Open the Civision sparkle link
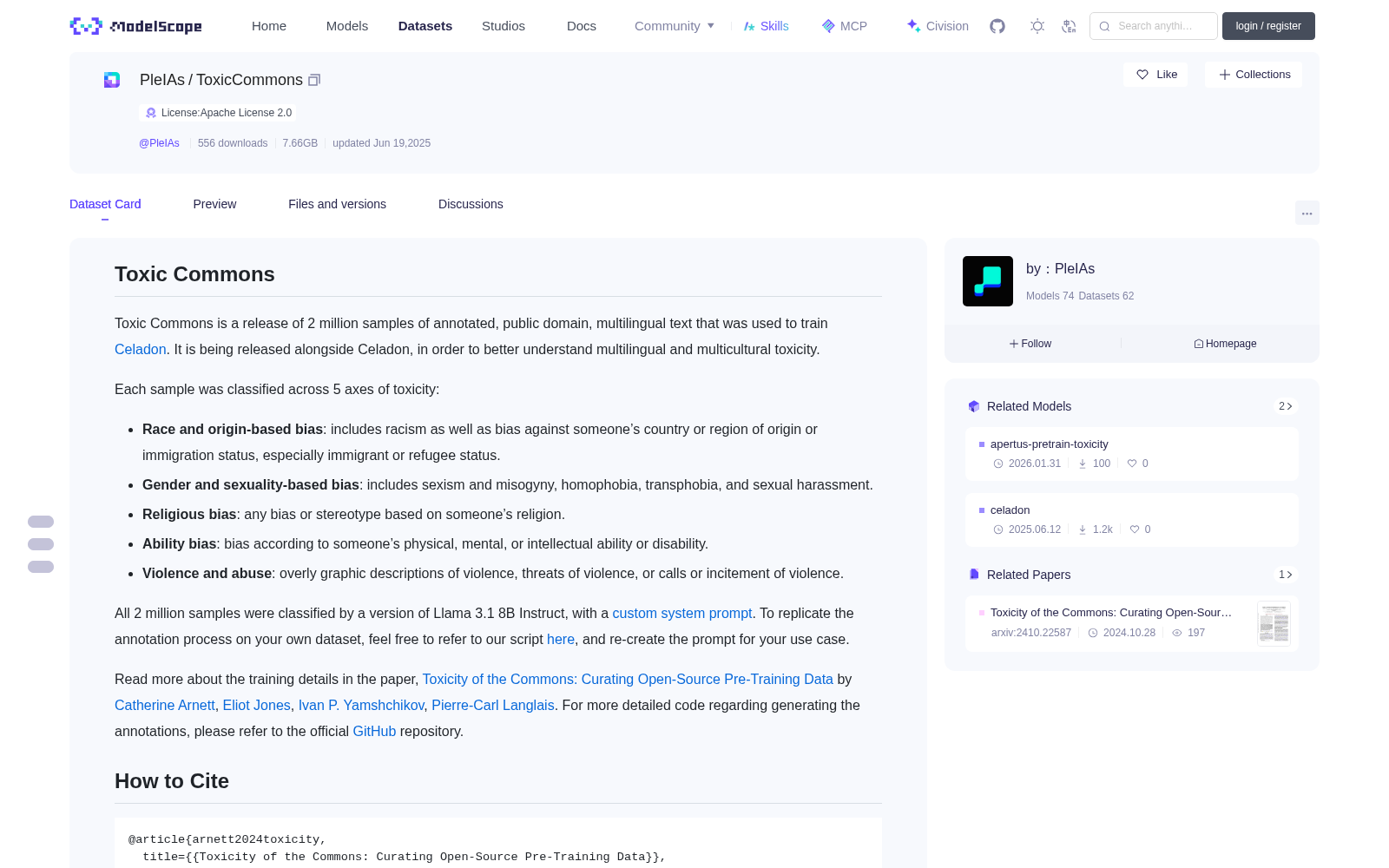This screenshot has width=1389, height=868. pos(938,26)
